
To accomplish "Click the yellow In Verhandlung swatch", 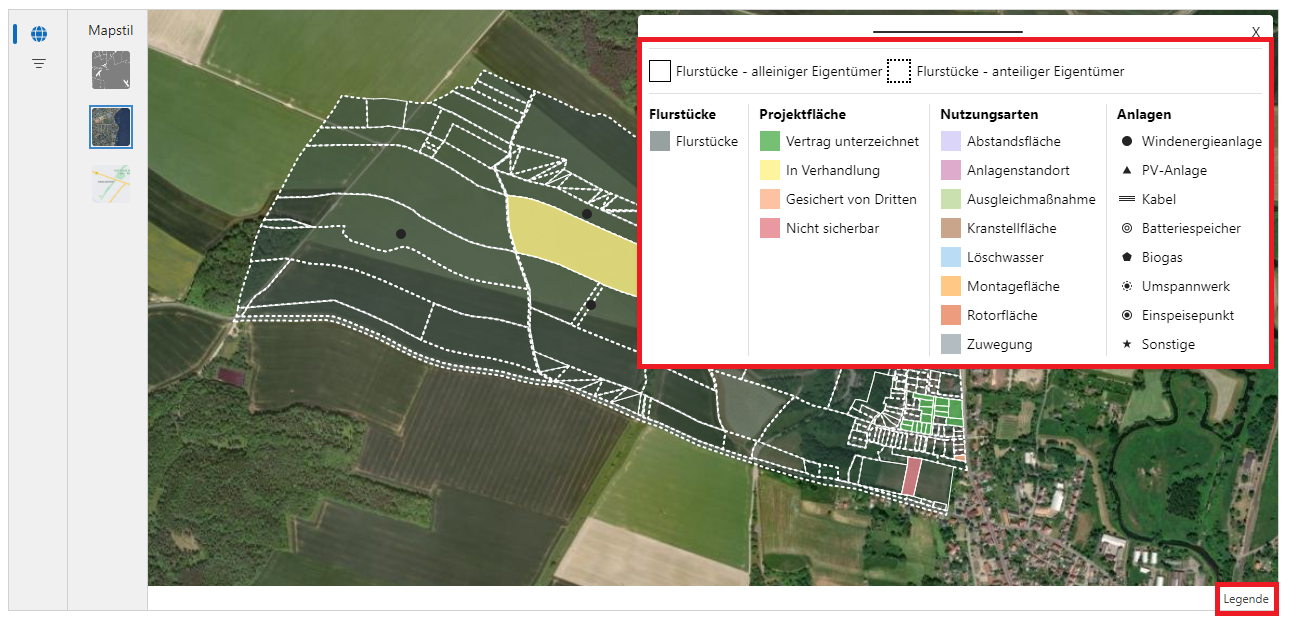I will pyautogui.click(x=769, y=171).
